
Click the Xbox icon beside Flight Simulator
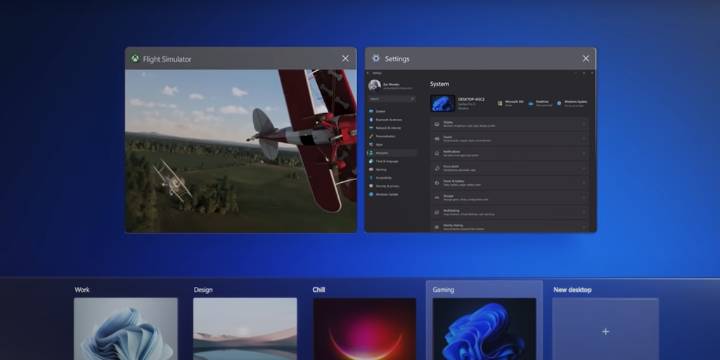[x=135, y=59]
